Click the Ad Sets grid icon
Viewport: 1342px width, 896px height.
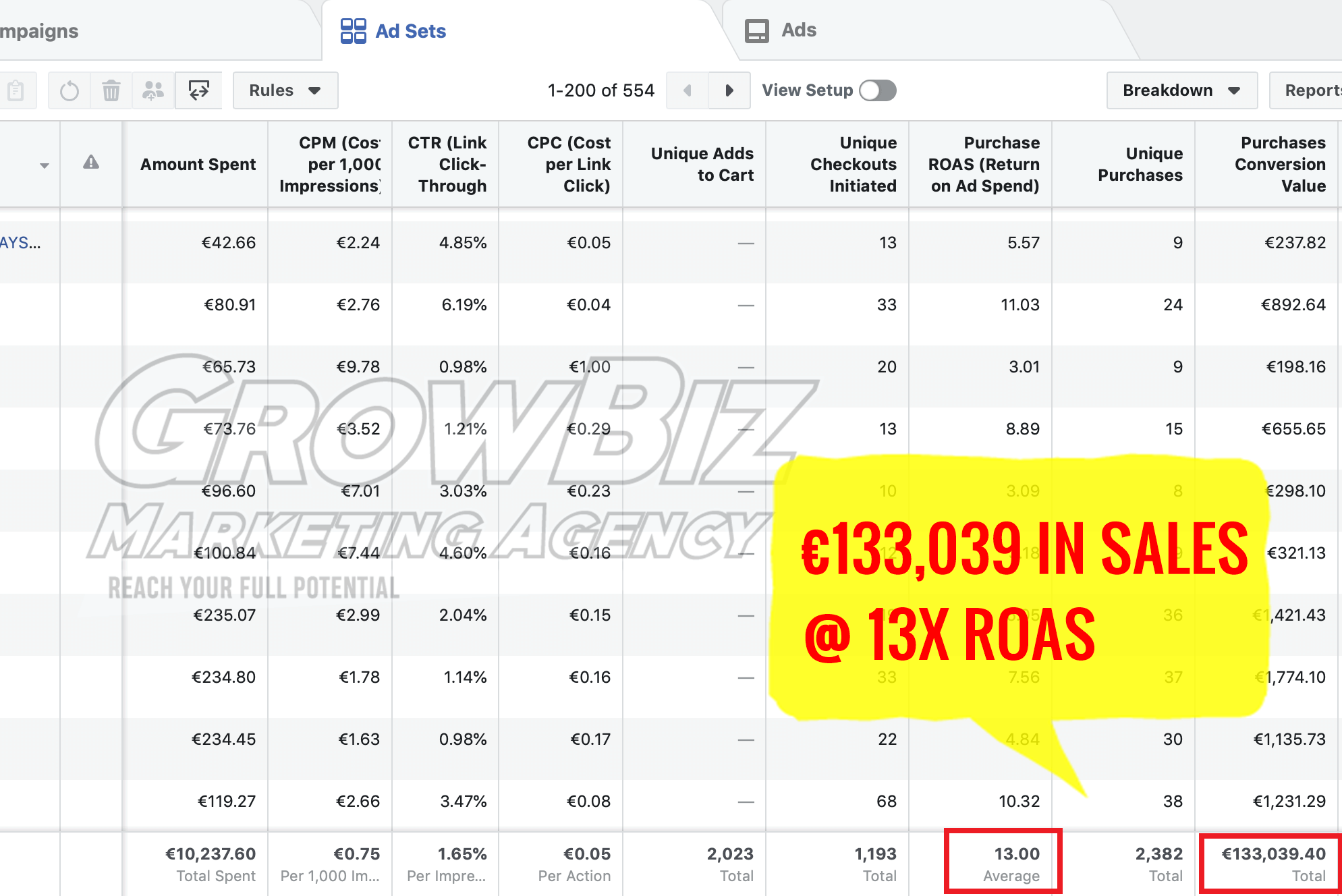coord(353,31)
